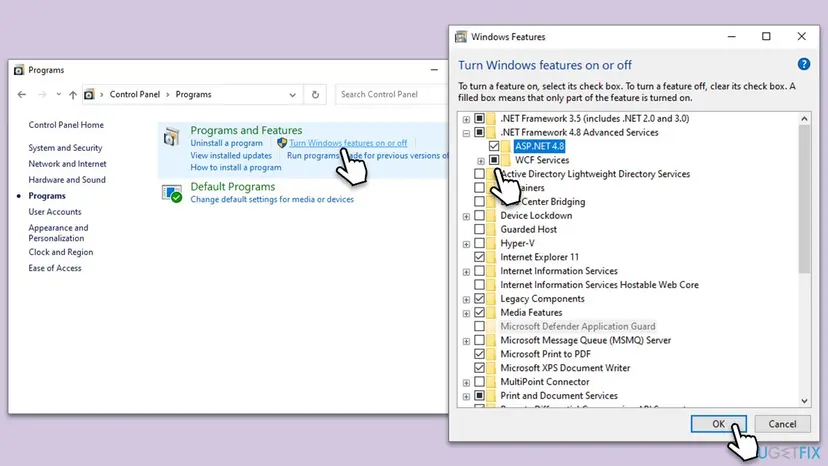
Task: Click folder icon next to Media Features
Action: pos(491,312)
